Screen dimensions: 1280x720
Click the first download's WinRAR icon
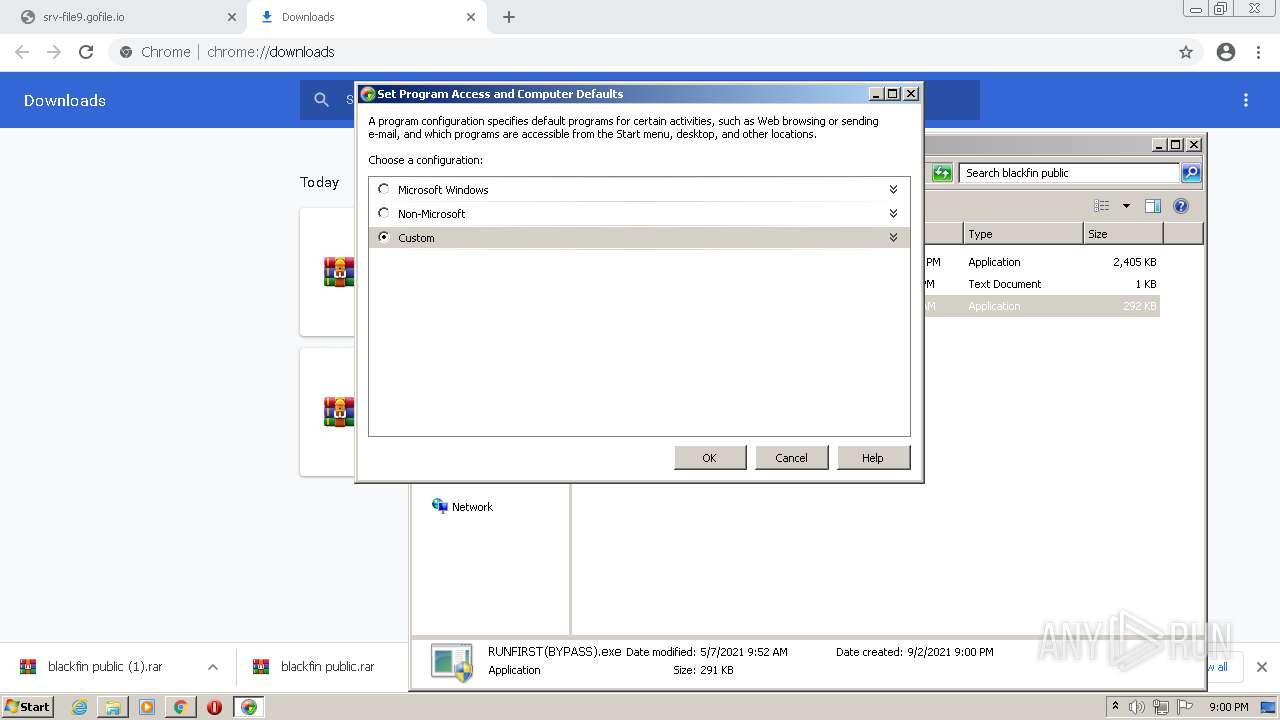[x=339, y=272]
